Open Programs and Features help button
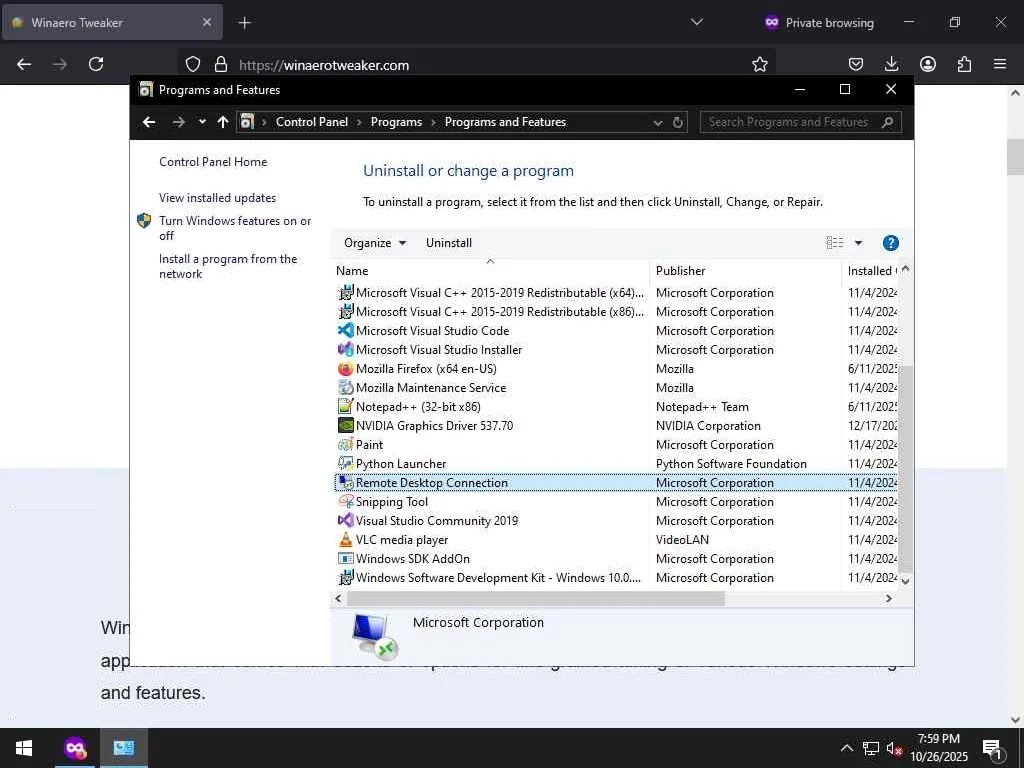This screenshot has width=1024, height=768. [890, 243]
